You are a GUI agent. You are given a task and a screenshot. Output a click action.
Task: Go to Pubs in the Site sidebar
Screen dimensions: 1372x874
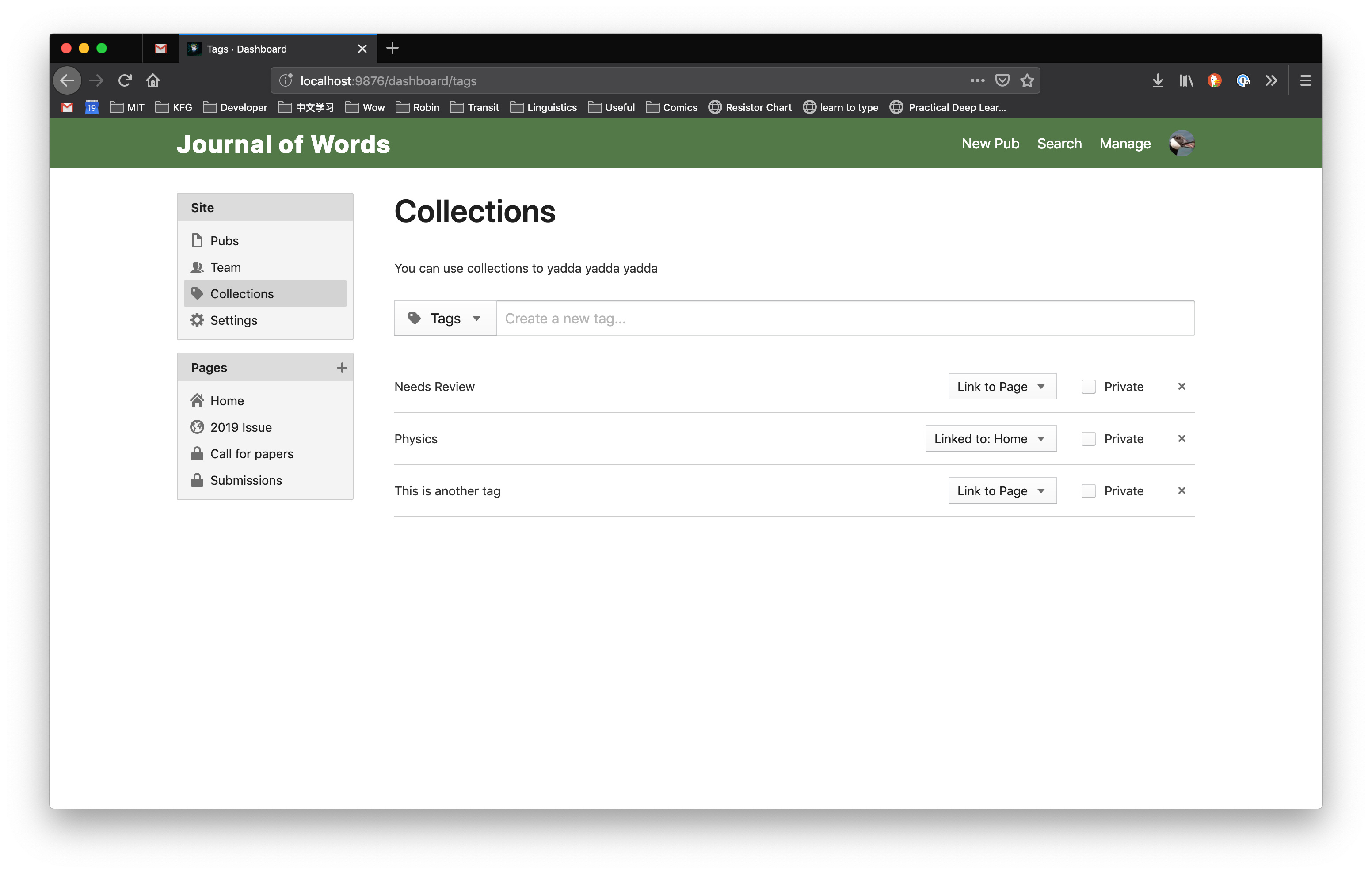pyautogui.click(x=265, y=240)
